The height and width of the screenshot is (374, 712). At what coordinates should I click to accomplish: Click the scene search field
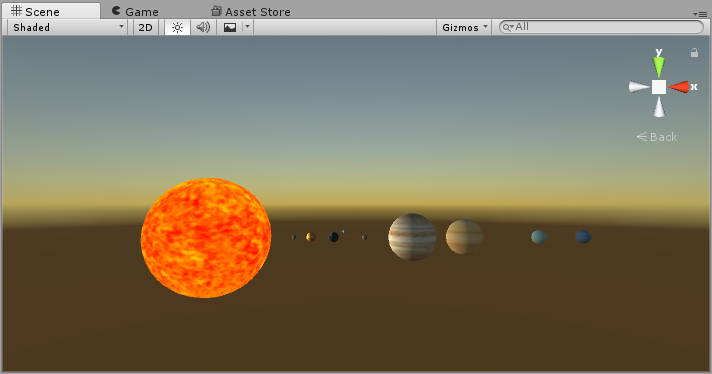601,27
